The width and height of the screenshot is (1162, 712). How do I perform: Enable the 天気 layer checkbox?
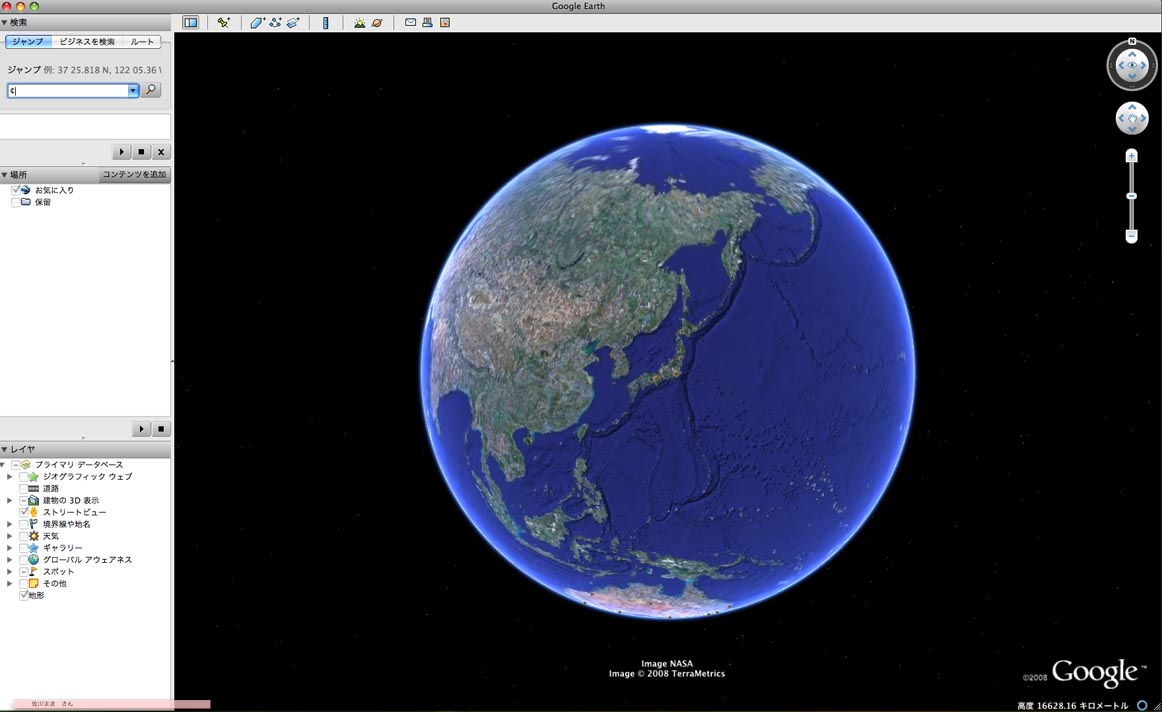tap(24, 536)
